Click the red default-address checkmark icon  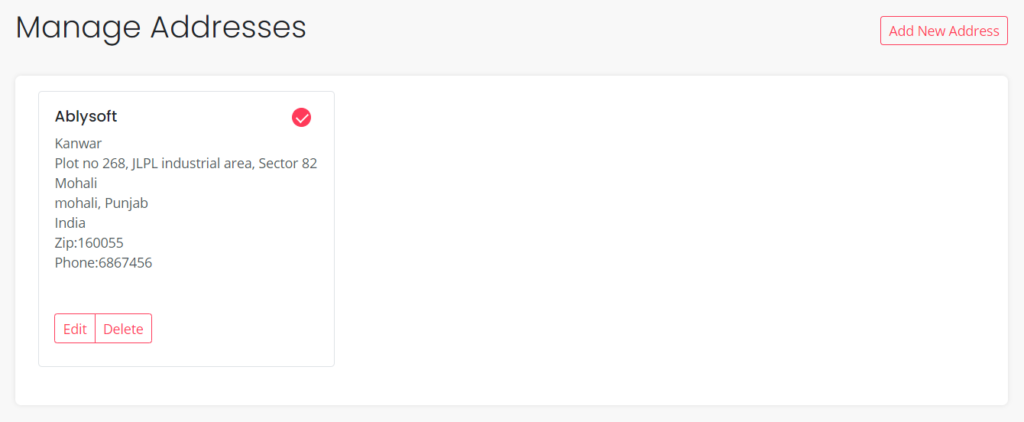pyautogui.click(x=301, y=118)
